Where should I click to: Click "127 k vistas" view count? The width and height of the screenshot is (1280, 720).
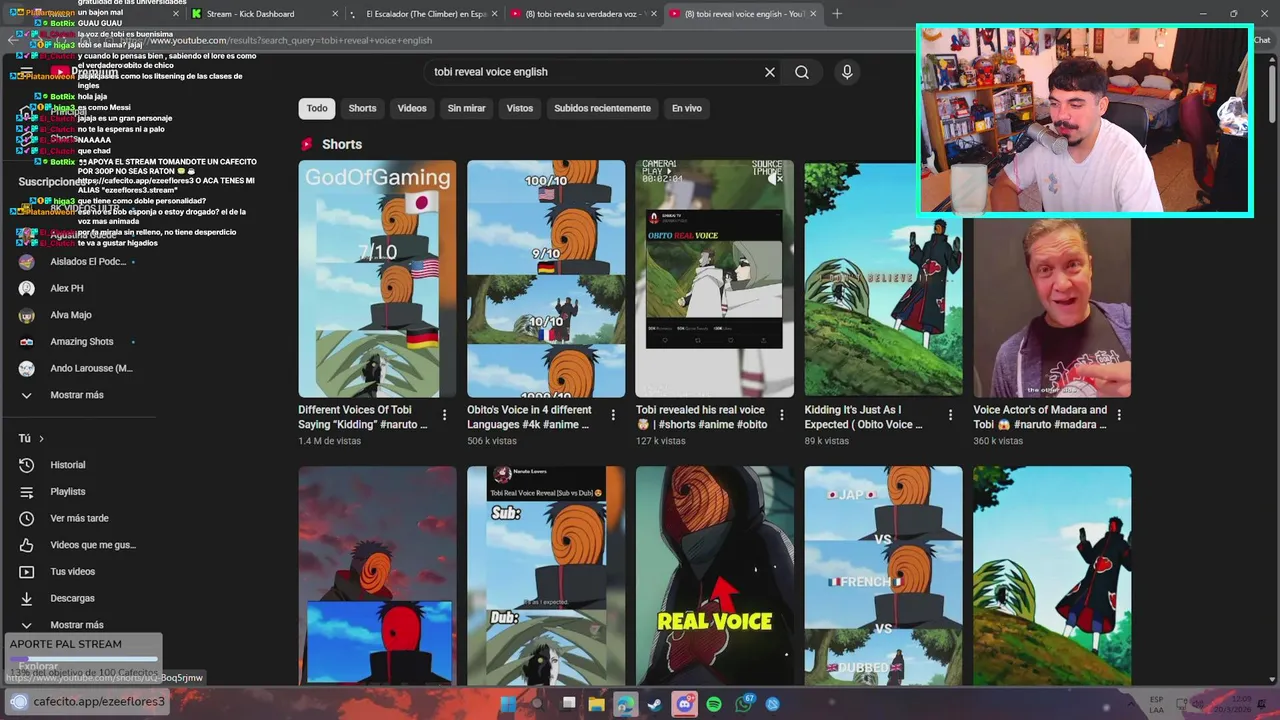coord(661,441)
